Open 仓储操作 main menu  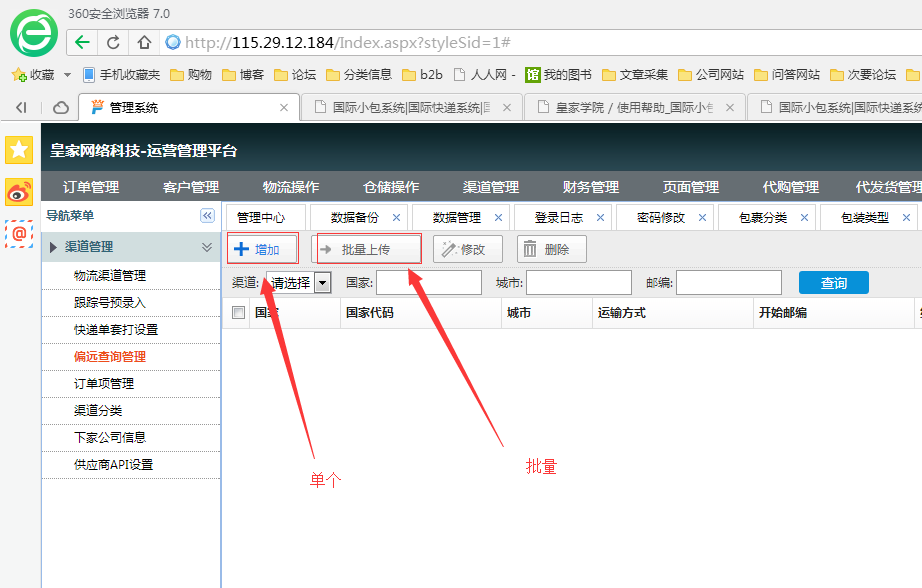point(391,187)
